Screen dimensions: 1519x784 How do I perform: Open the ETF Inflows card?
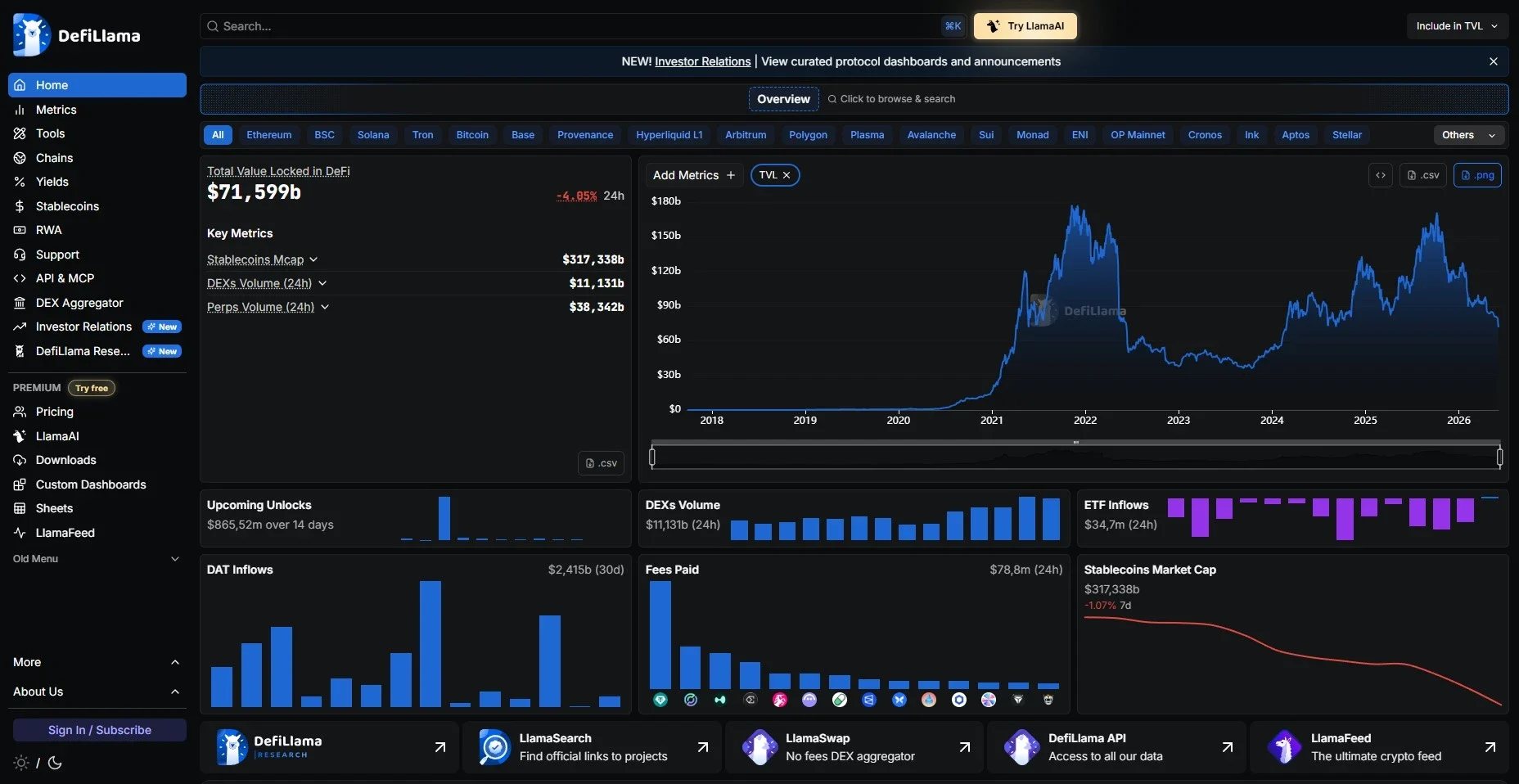pyautogui.click(x=1293, y=518)
